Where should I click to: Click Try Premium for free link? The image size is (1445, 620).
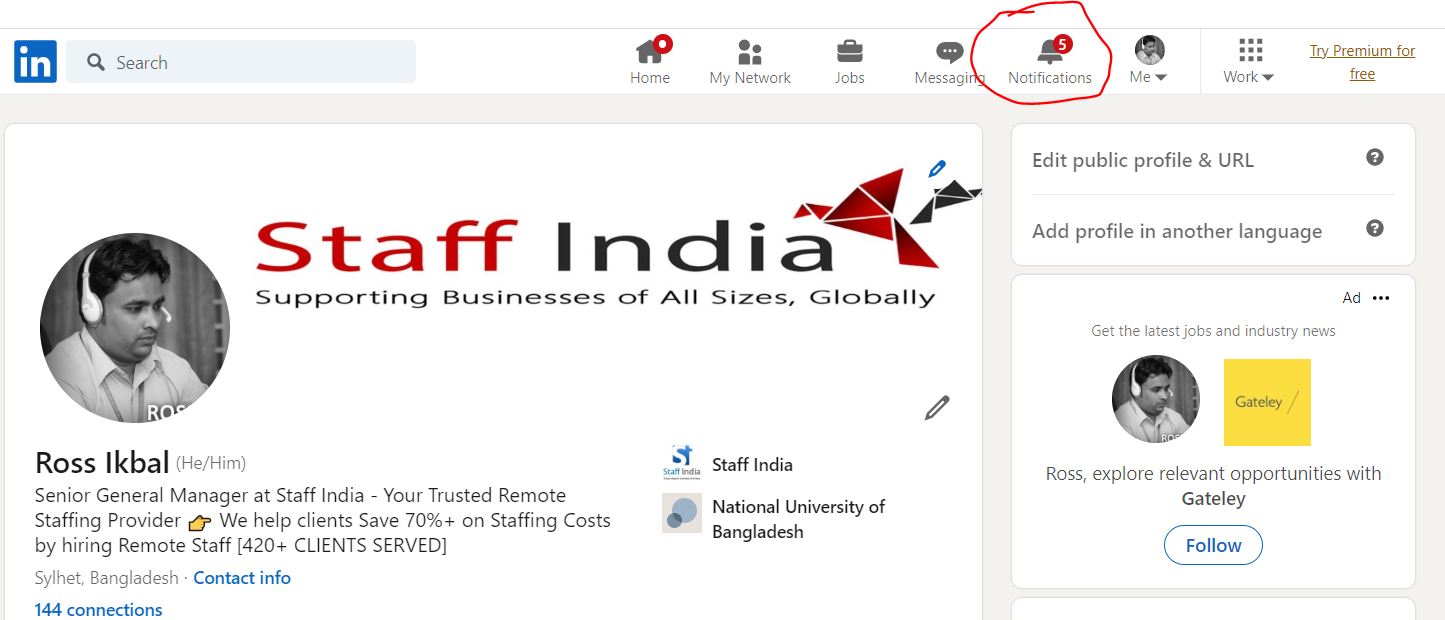pos(1362,62)
